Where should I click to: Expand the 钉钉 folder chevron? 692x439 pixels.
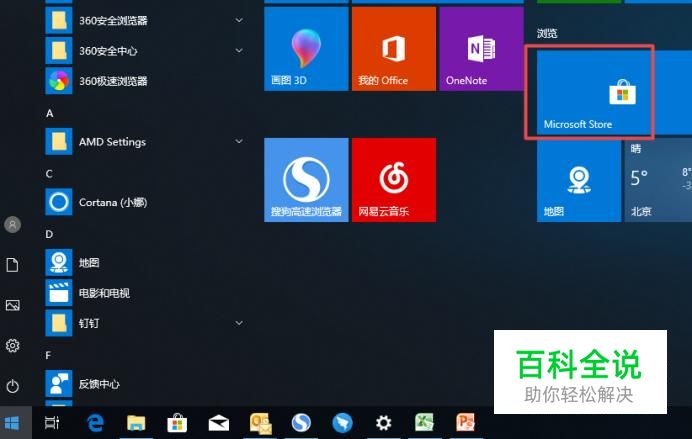(x=239, y=323)
